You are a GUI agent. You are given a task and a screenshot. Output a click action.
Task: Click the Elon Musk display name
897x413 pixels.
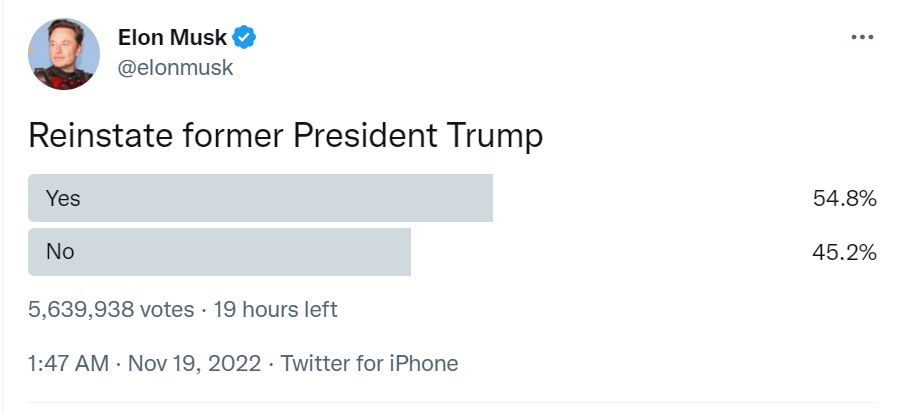click(x=172, y=39)
